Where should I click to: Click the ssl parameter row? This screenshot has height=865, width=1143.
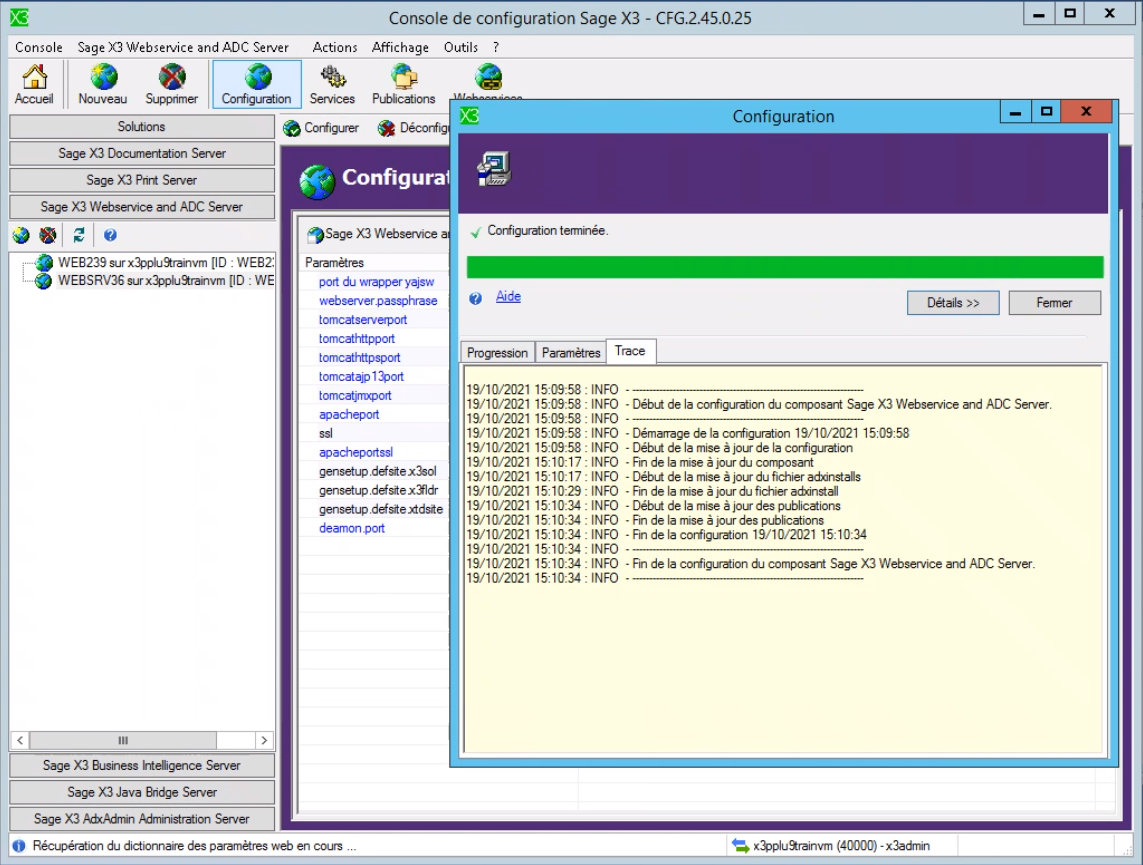point(373,434)
